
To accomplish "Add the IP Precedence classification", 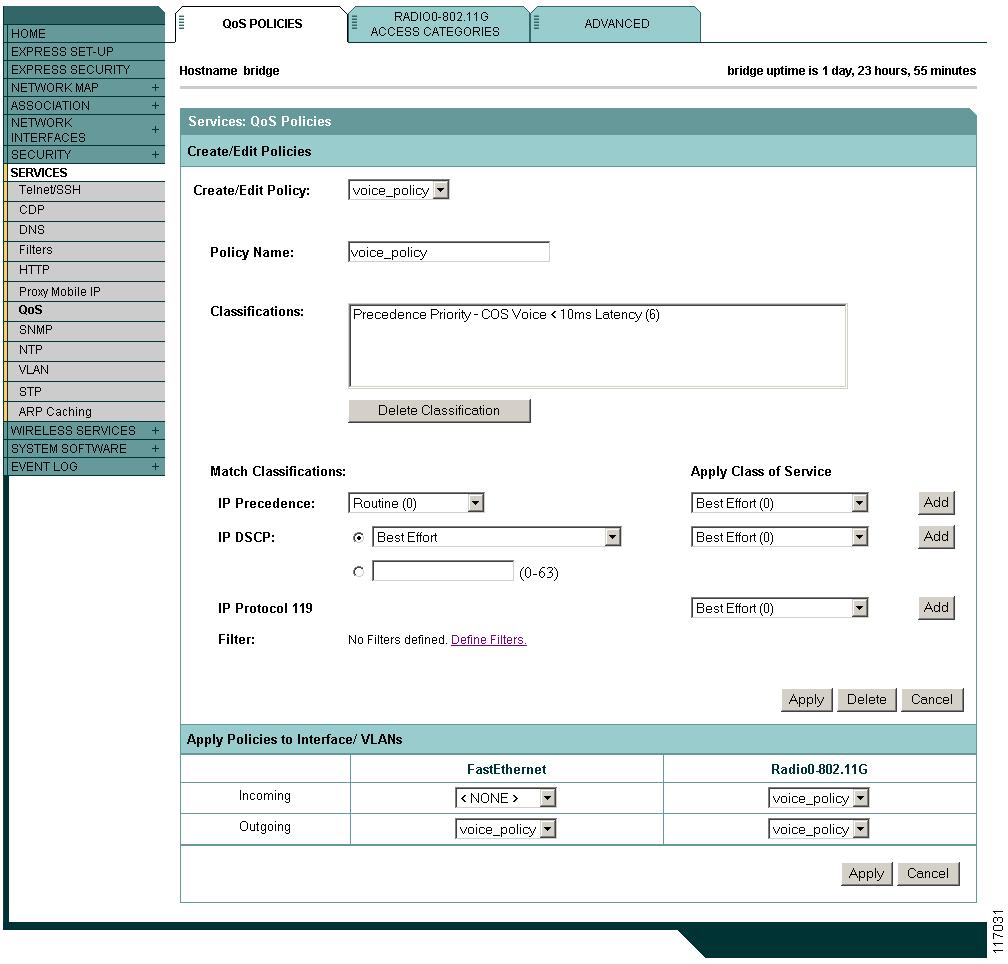I will (x=936, y=503).
